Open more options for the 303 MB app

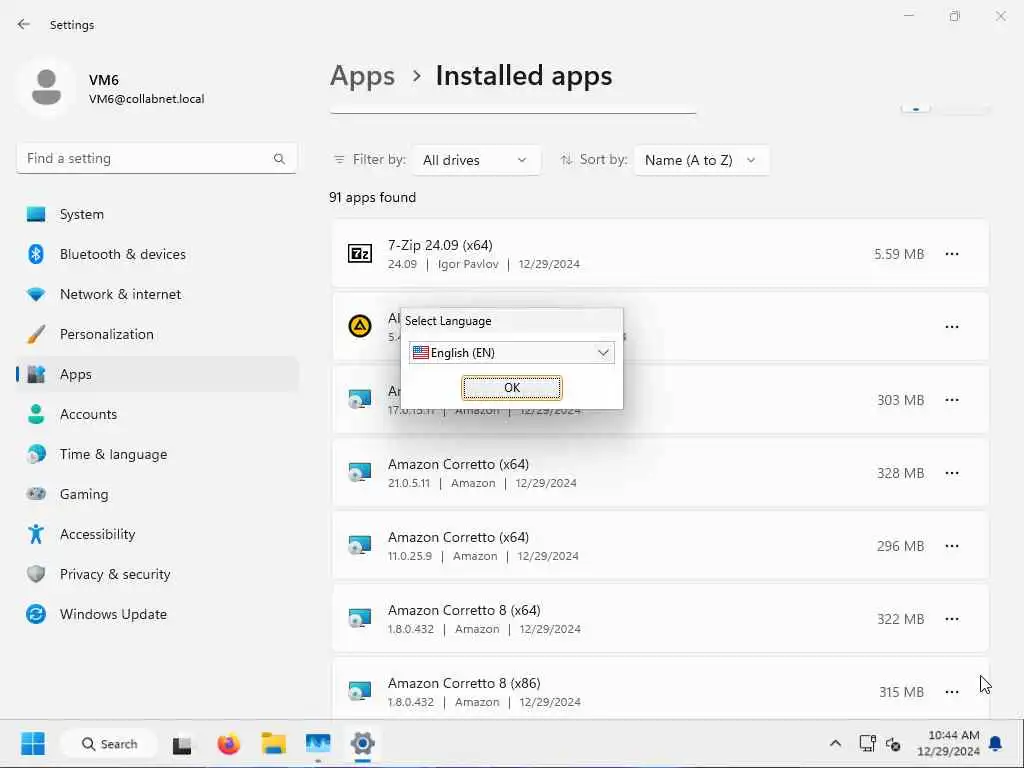click(x=952, y=400)
